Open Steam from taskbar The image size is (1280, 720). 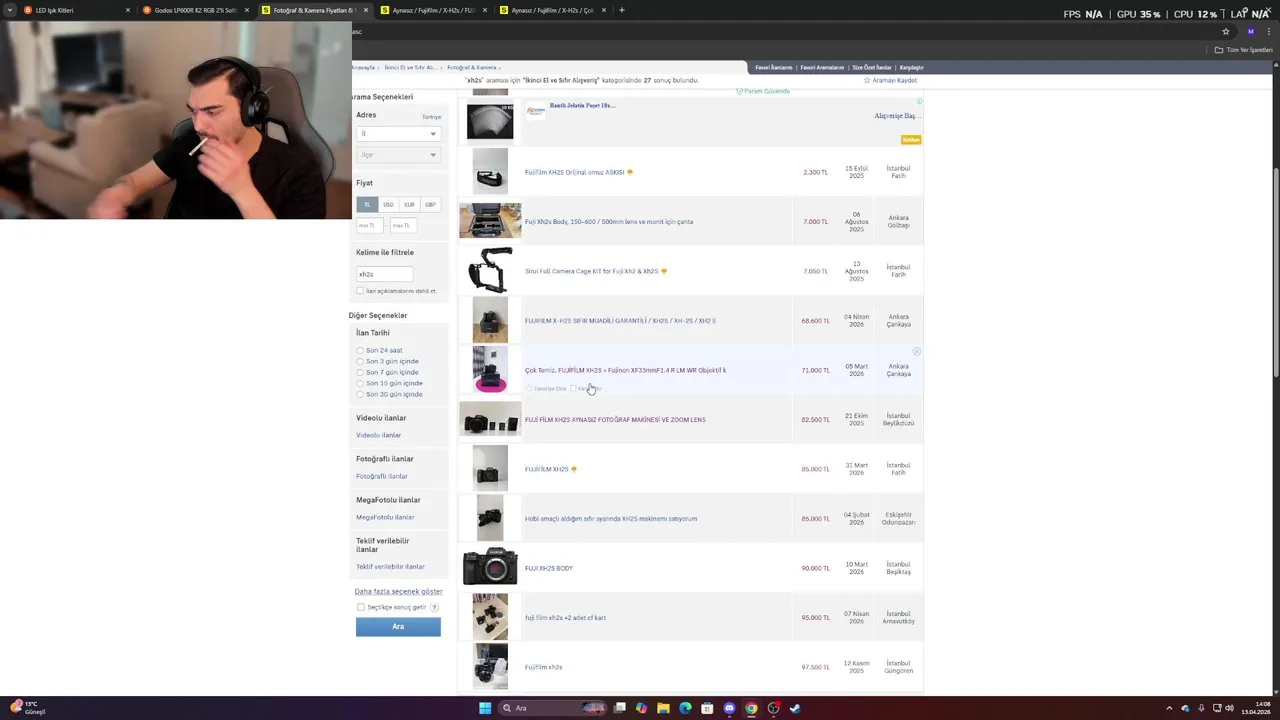(x=795, y=708)
